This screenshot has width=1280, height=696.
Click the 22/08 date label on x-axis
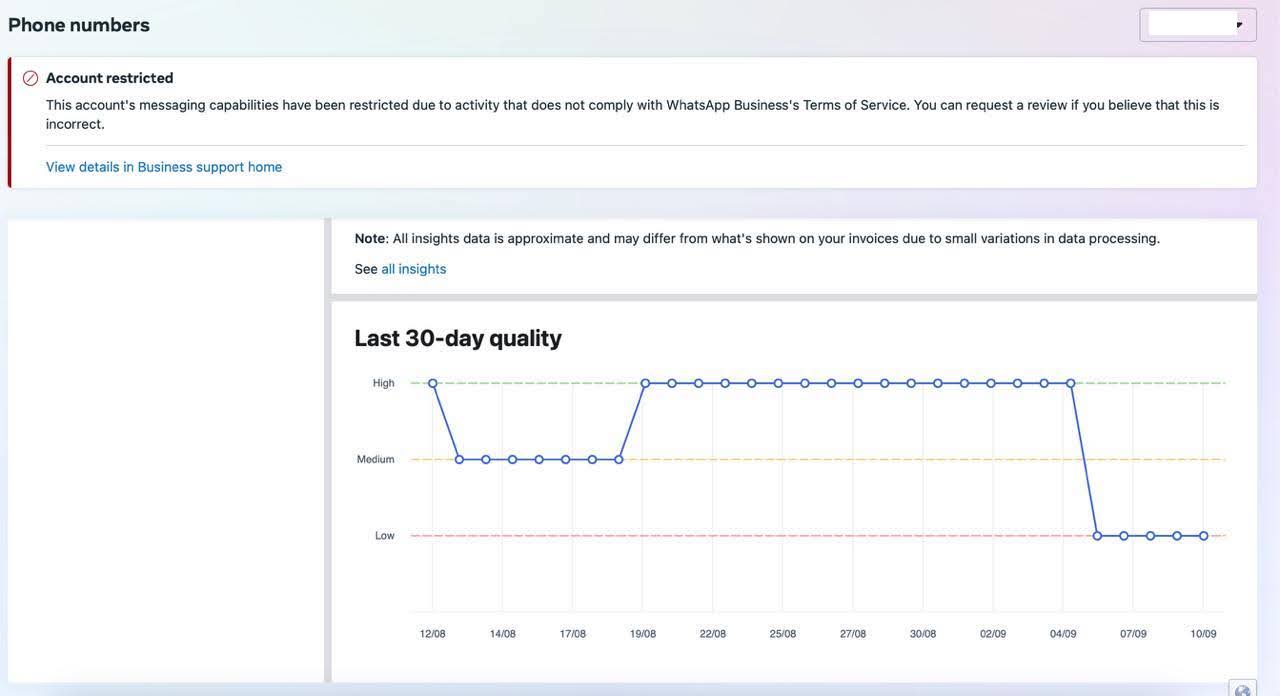click(713, 634)
